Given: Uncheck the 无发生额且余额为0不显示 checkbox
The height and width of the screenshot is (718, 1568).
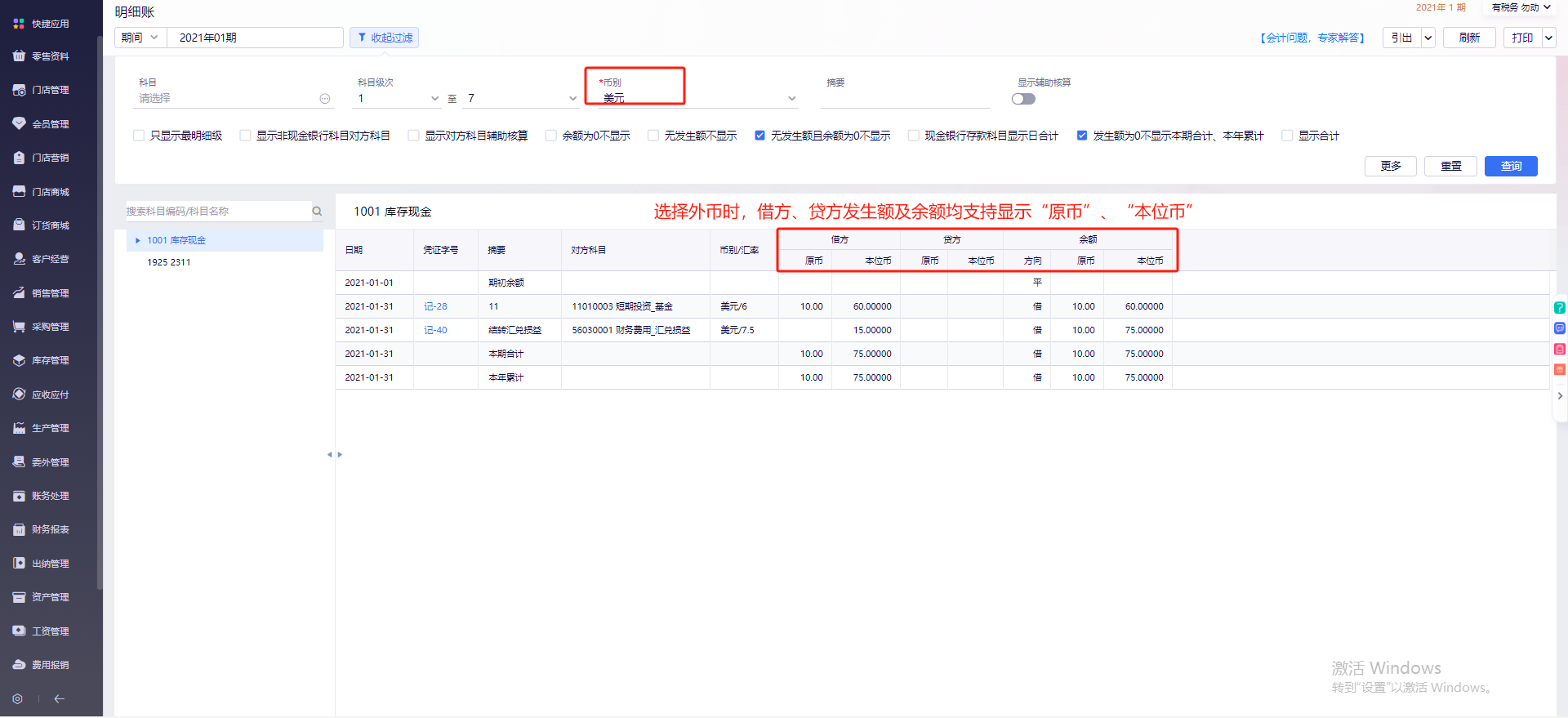Looking at the screenshot, I should tap(760, 136).
